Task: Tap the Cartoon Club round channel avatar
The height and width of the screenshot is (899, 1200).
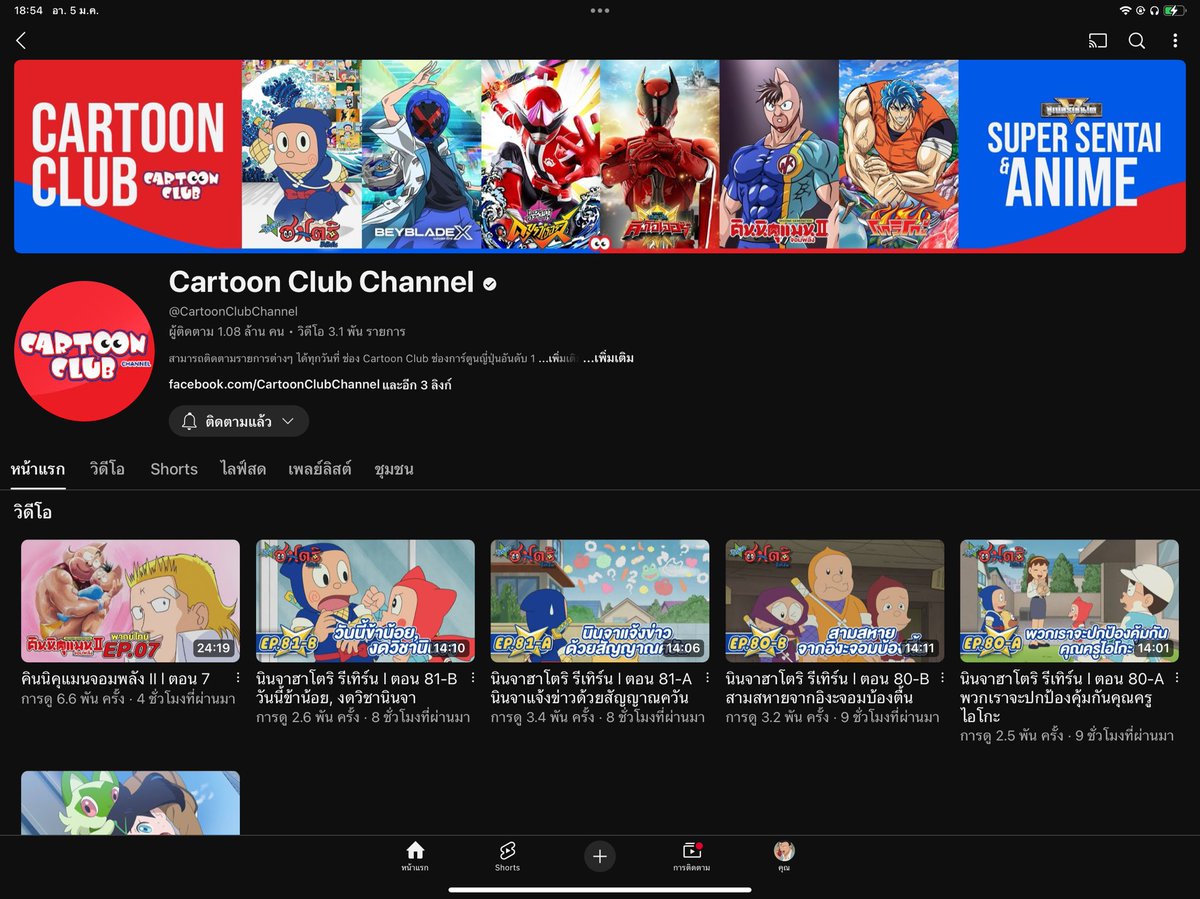Action: point(84,351)
